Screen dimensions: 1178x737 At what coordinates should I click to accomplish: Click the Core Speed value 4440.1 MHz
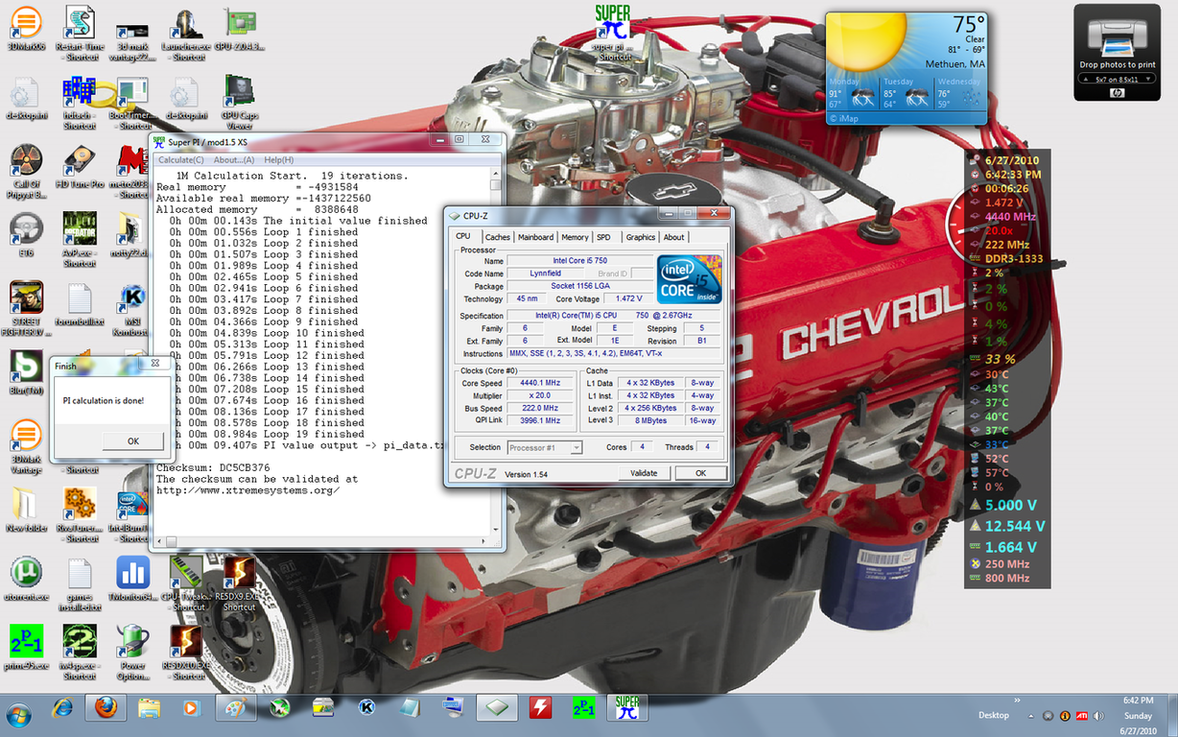[540, 383]
